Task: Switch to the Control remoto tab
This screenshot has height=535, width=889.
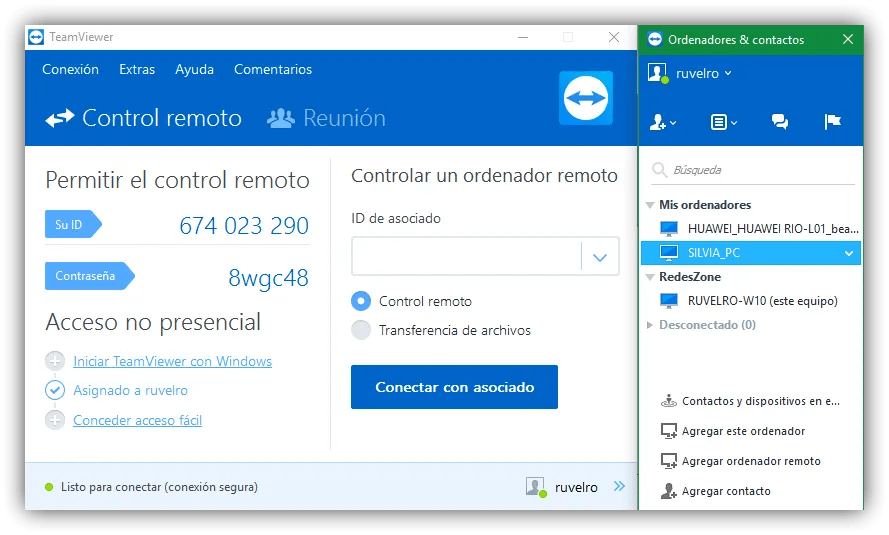Action: pyautogui.click(x=143, y=118)
